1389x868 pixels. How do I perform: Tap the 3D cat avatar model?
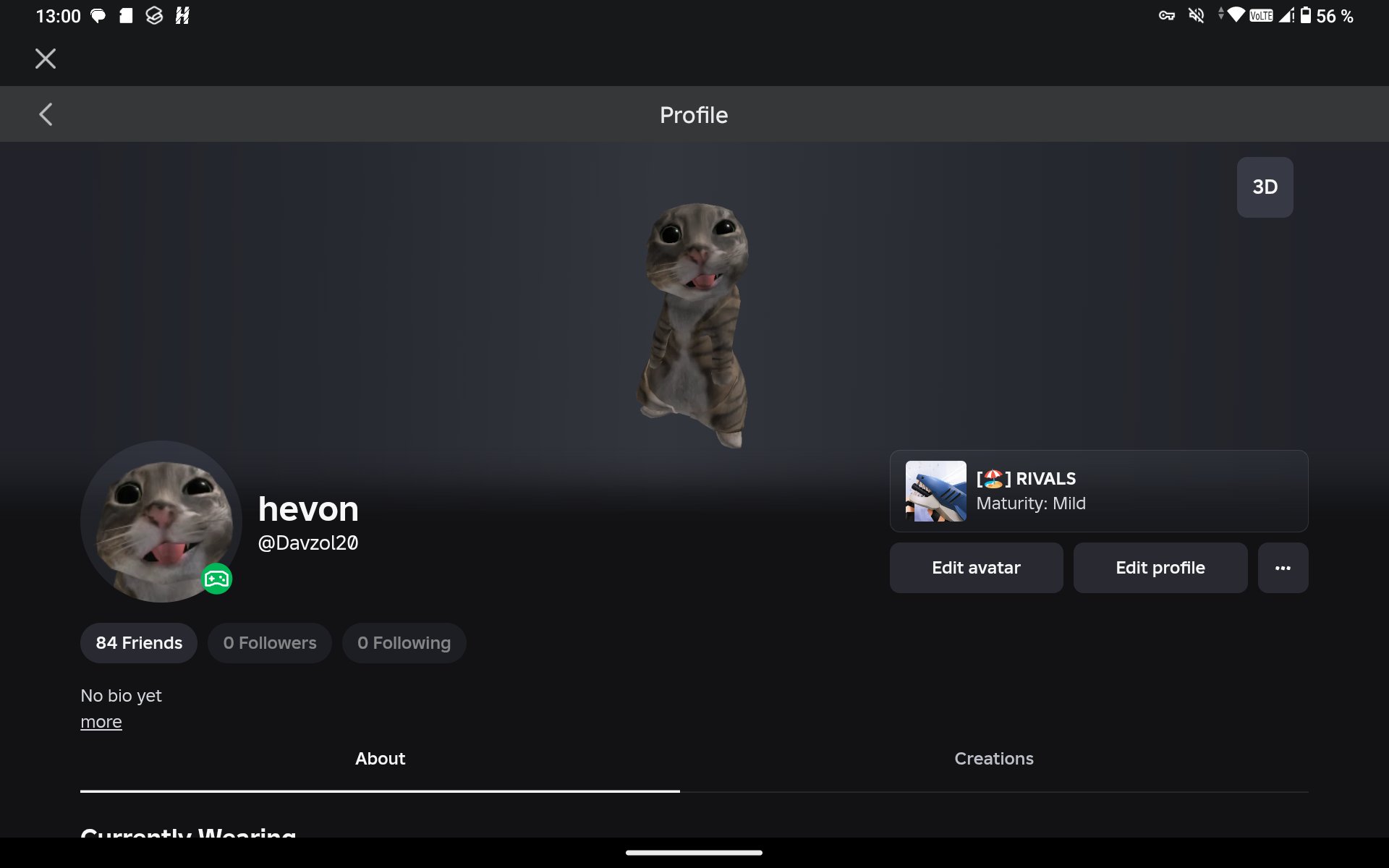click(694, 325)
